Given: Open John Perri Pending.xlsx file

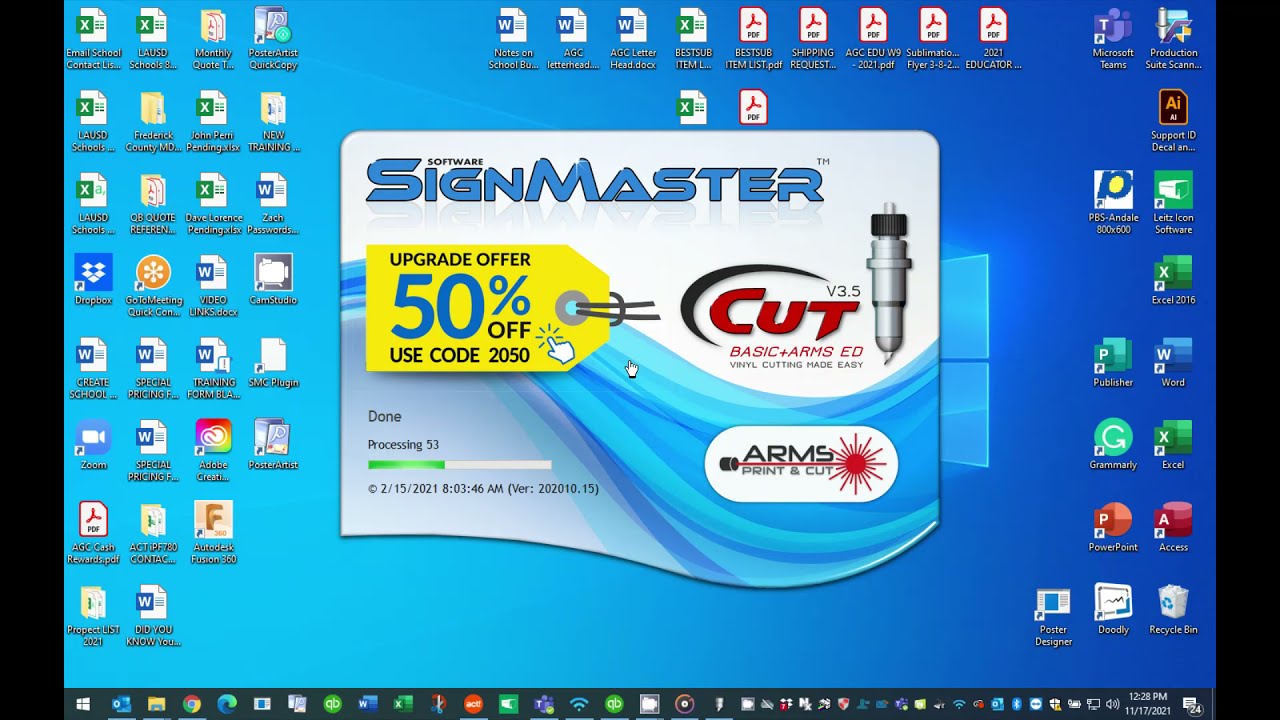Looking at the screenshot, I should click(213, 122).
